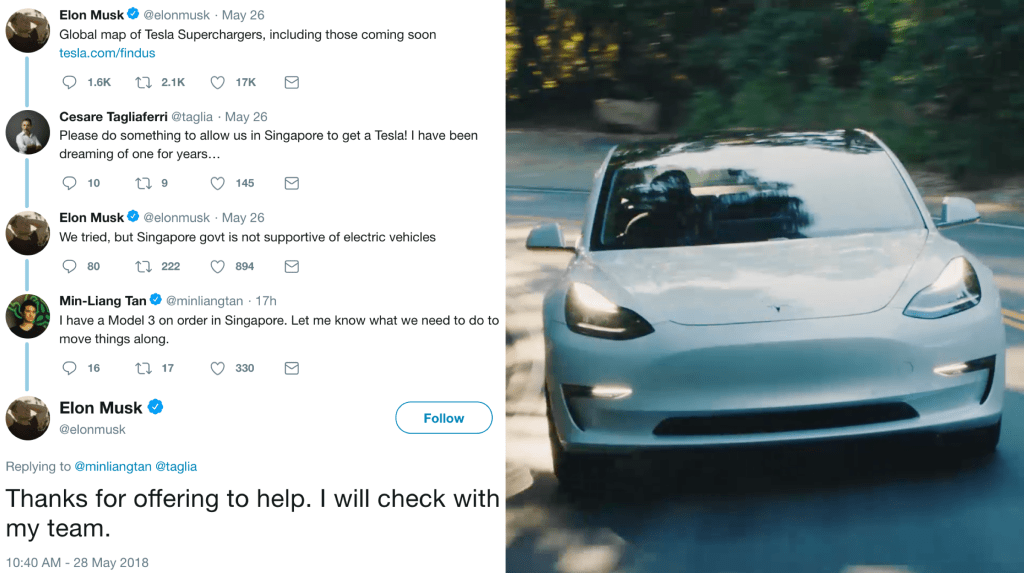
Task: Follow Elon Musk
Action: pyautogui.click(x=444, y=418)
